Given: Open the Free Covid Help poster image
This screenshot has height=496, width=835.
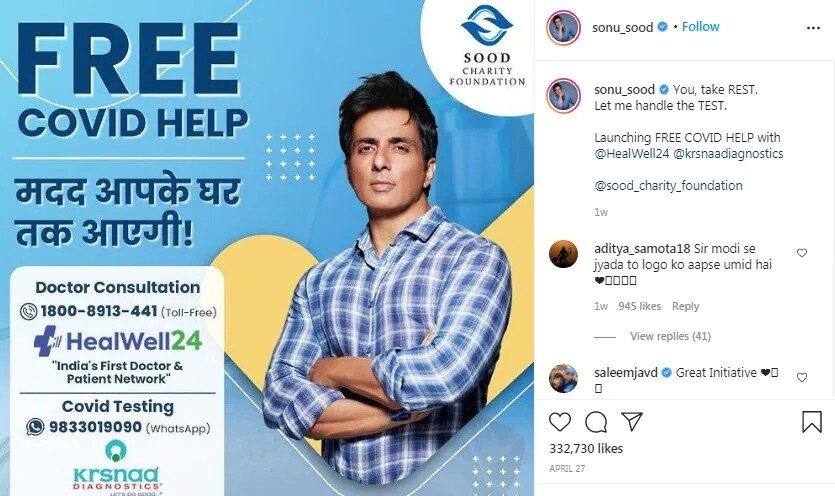Looking at the screenshot, I should point(267,248).
